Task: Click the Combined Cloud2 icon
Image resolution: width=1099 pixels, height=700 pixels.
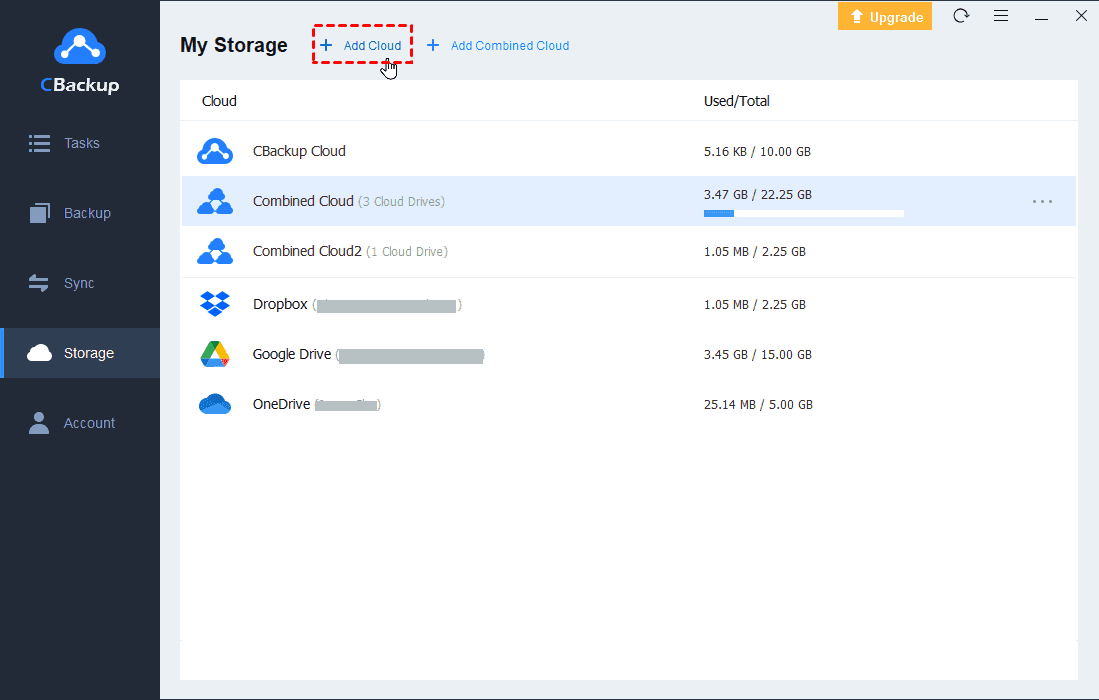Action: (x=215, y=252)
